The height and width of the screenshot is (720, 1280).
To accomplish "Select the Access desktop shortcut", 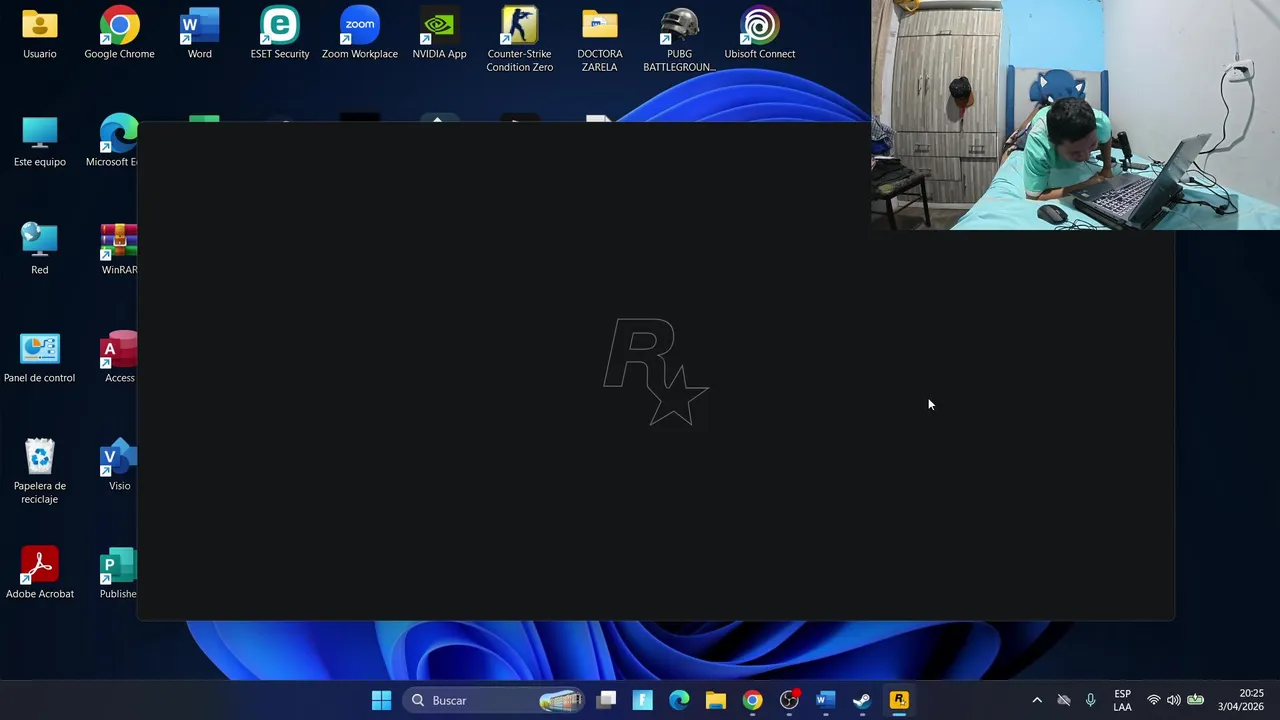I will (119, 357).
